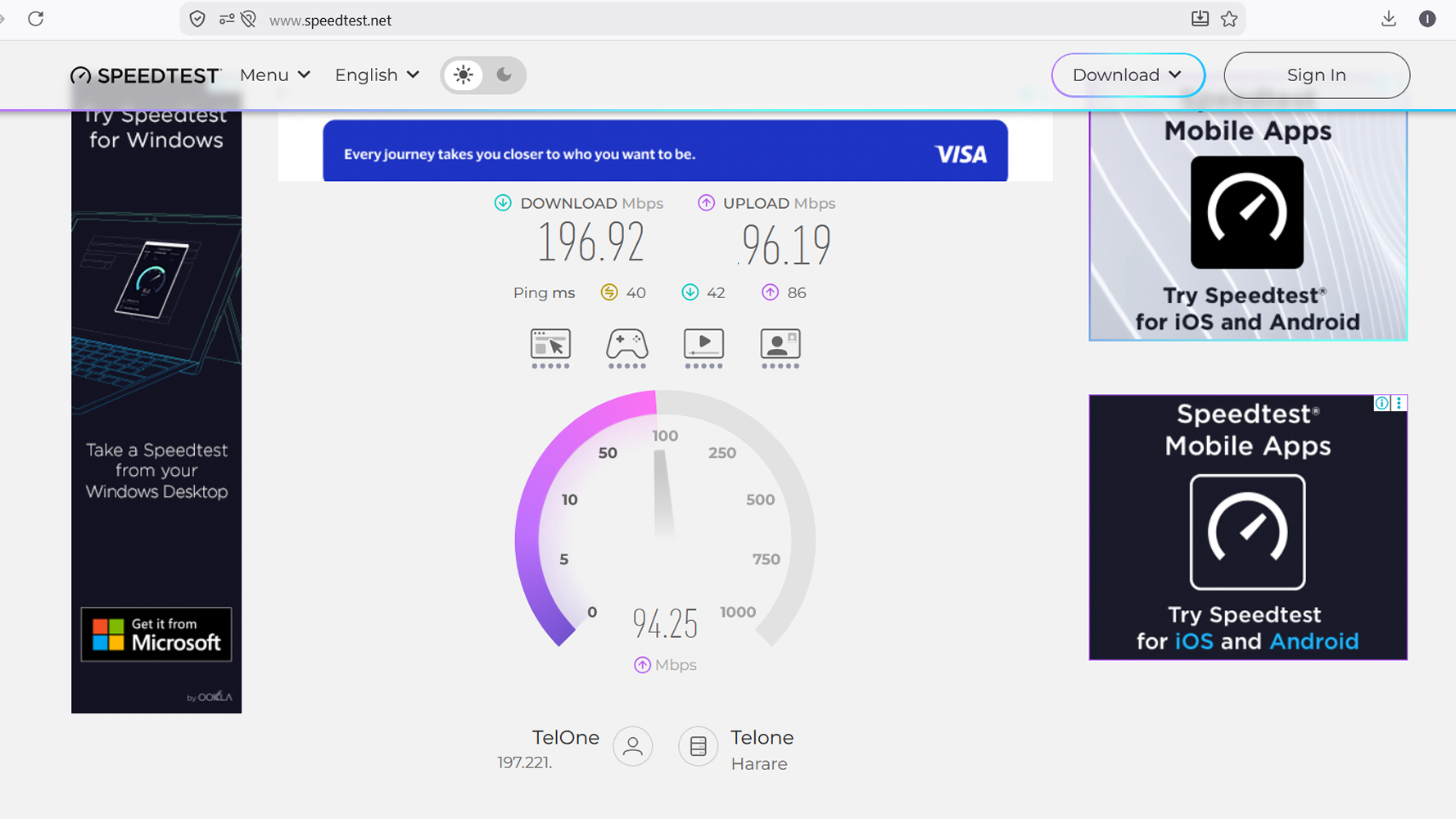Click the Sign In button

(1317, 75)
